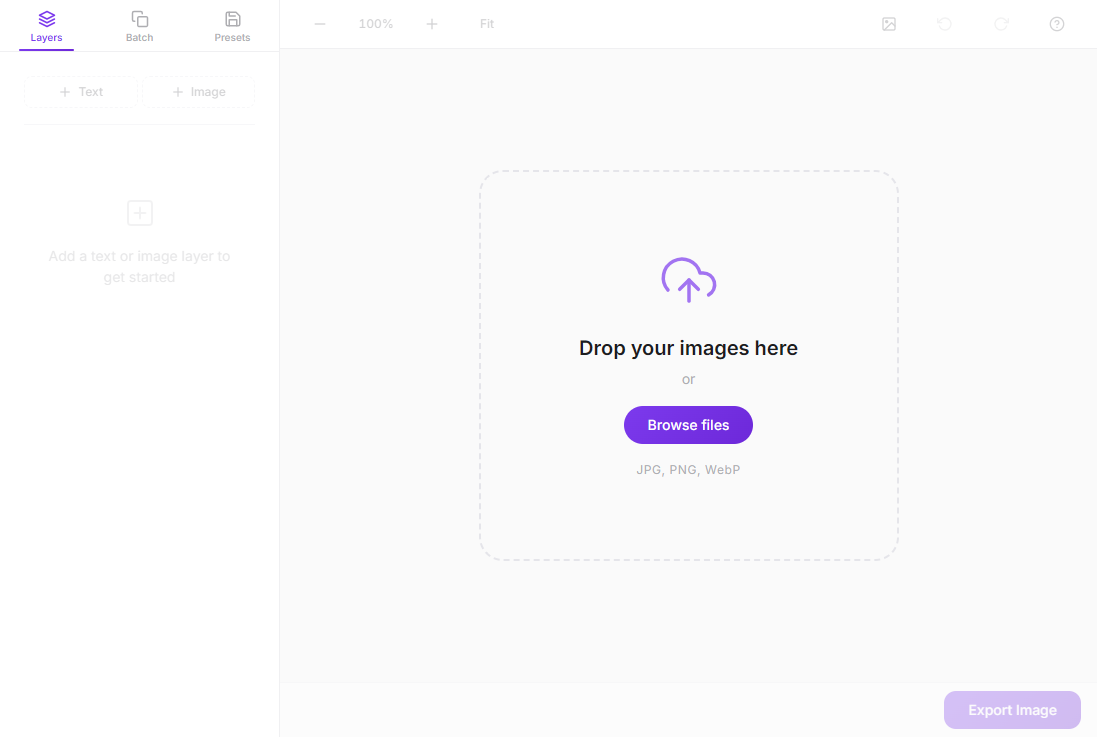Redo the last action
Screen dimensions: 1097x737
1001,24
